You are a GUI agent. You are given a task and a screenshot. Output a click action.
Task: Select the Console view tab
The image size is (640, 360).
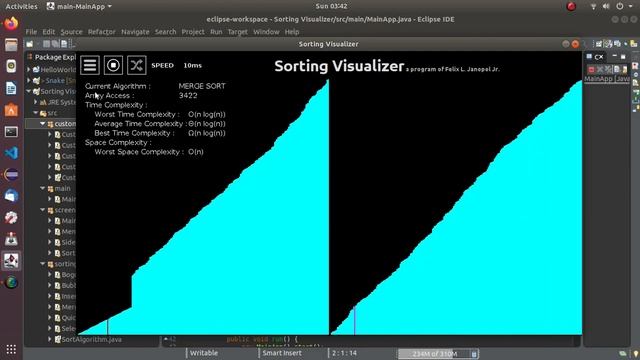[x=596, y=57]
